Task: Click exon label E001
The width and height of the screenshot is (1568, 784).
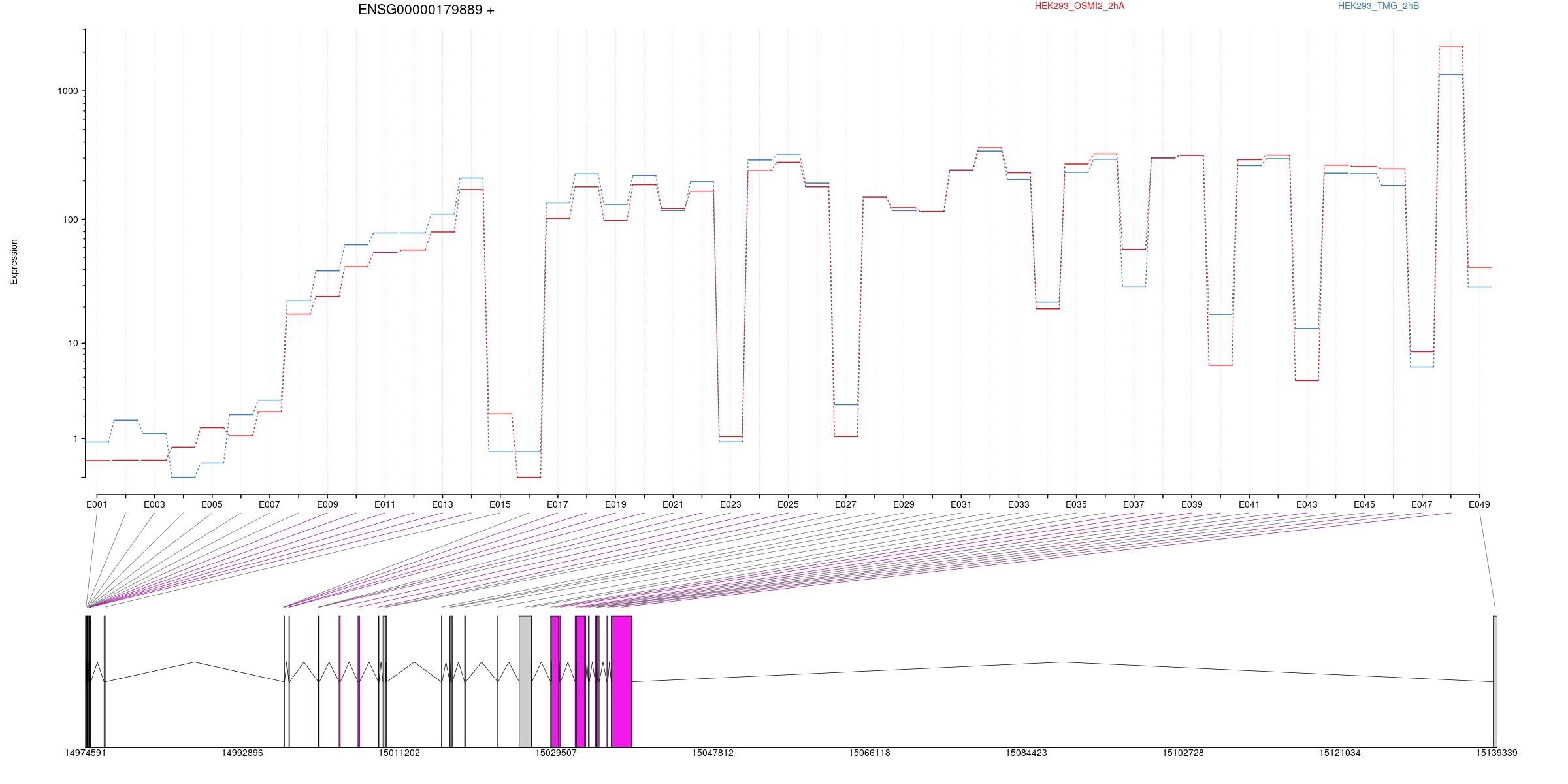Action: click(97, 504)
